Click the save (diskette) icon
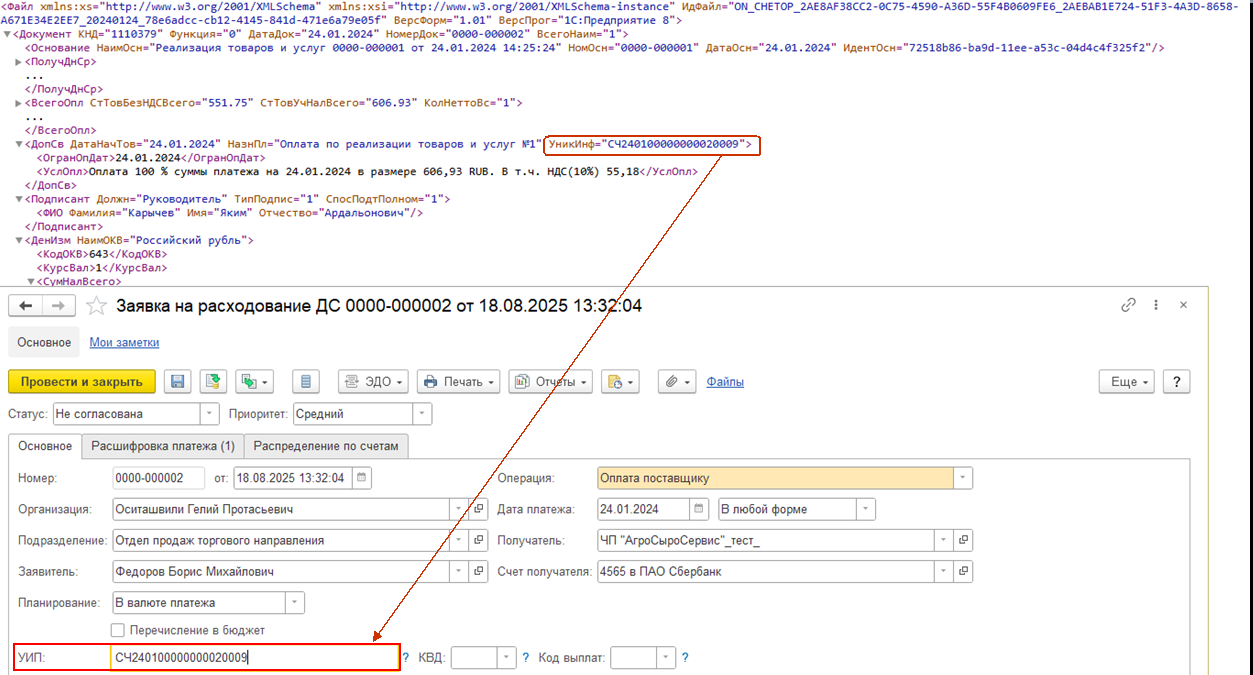The height and width of the screenshot is (675, 1253). 178,381
